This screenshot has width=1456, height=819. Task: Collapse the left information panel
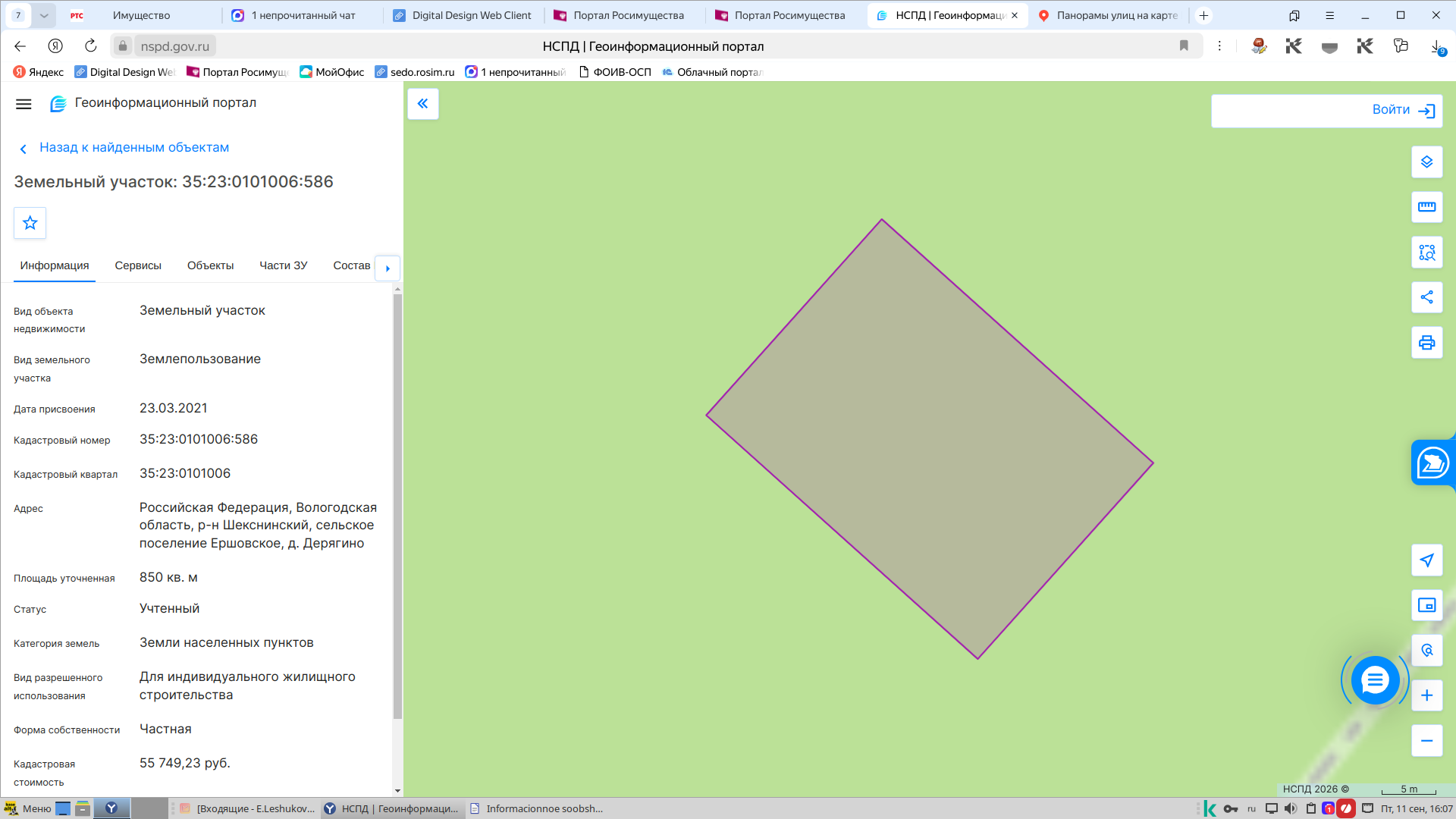pos(423,104)
